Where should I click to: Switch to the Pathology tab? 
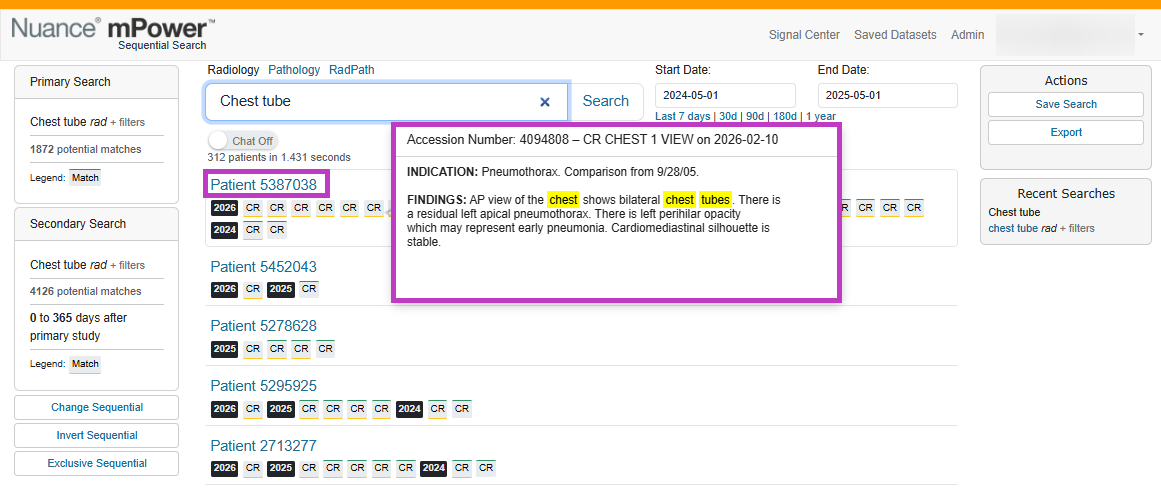pyautogui.click(x=294, y=70)
